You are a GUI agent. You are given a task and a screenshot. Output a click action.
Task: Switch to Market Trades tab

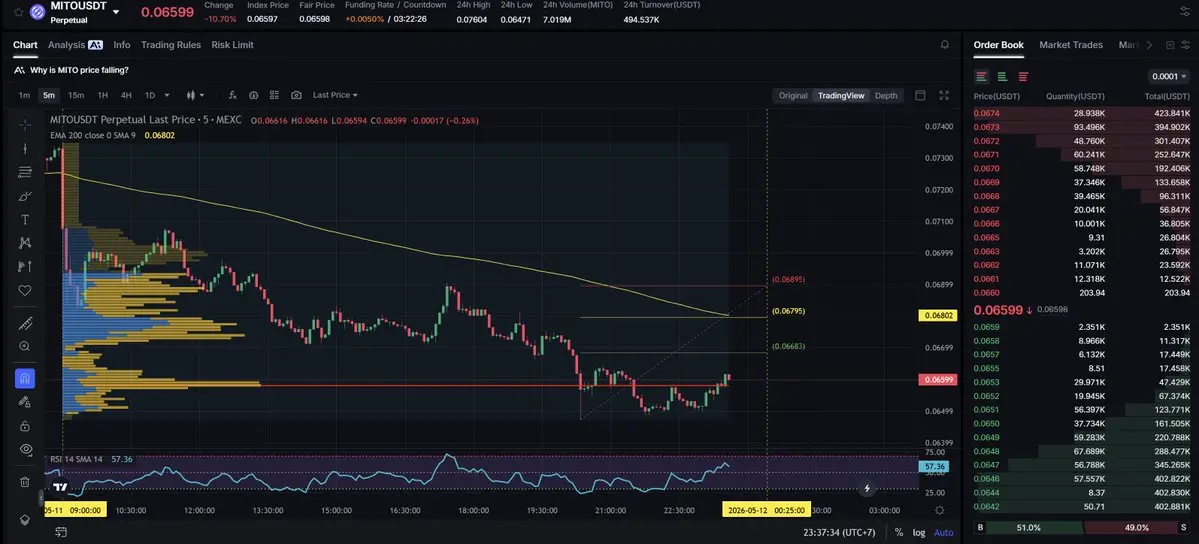(x=1071, y=45)
